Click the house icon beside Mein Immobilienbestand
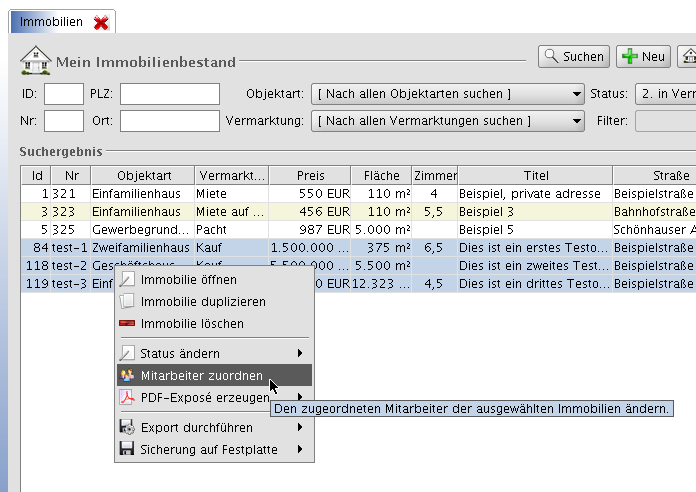The height and width of the screenshot is (492, 696). (x=35, y=59)
